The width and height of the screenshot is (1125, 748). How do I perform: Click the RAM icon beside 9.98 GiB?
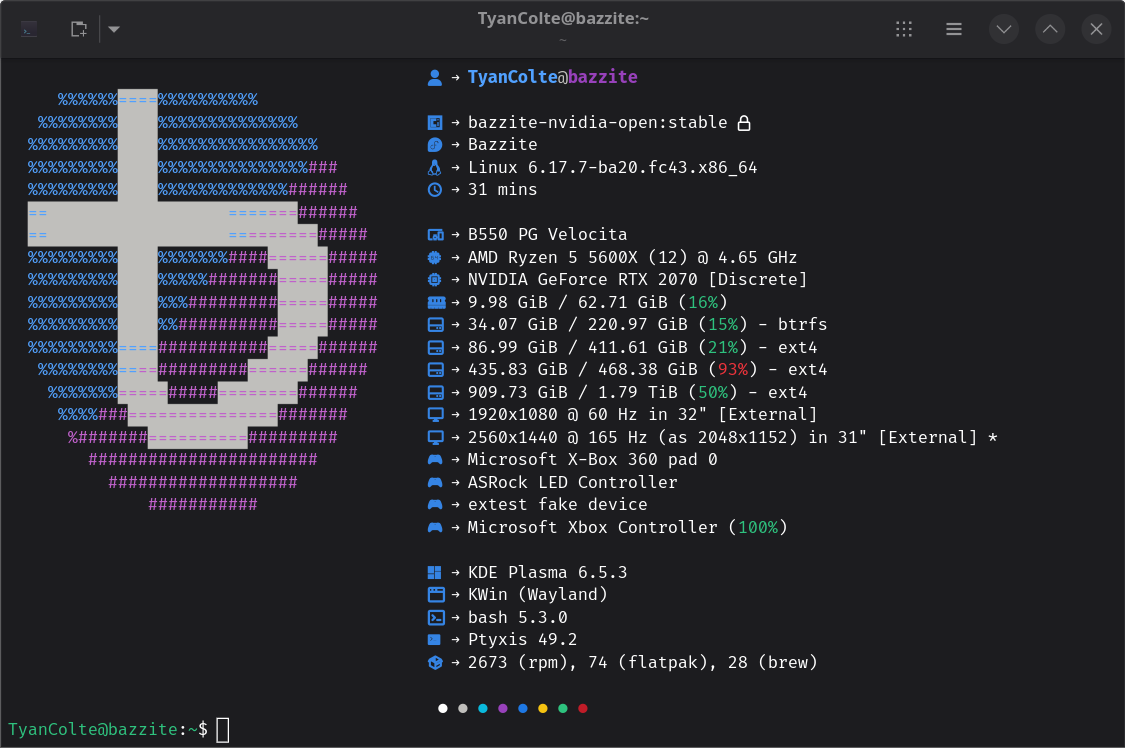tap(436, 303)
